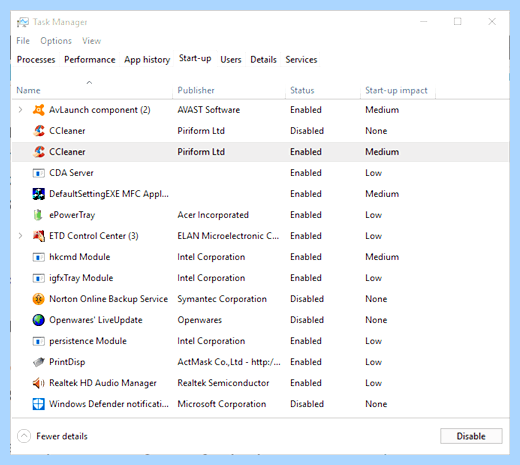Click the enabled CCleaner row icon
This screenshot has width=520, height=465.
tap(39, 152)
